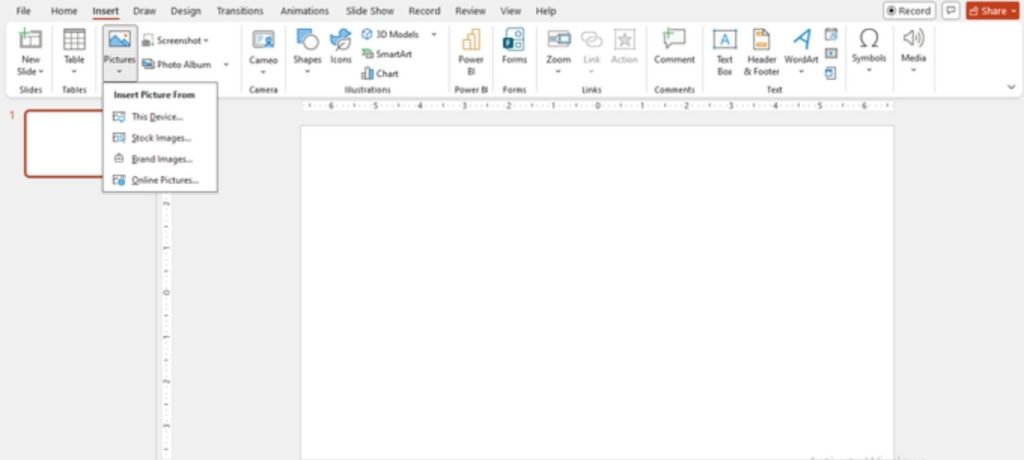Screen dimensions: 1024x460
Task: Select the Insert tab
Action: pyautogui.click(x=106, y=11)
